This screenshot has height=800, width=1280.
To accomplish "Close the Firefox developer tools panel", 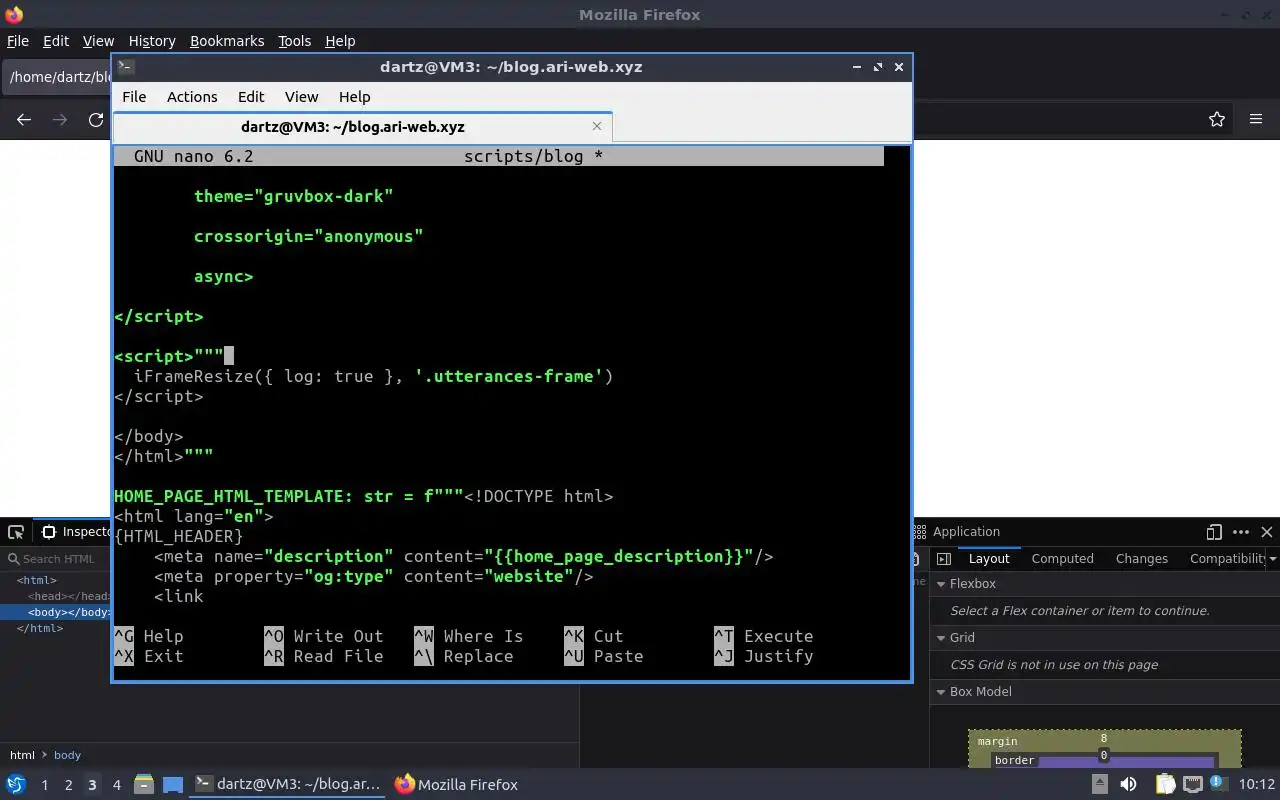I will pyautogui.click(x=1267, y=532).
